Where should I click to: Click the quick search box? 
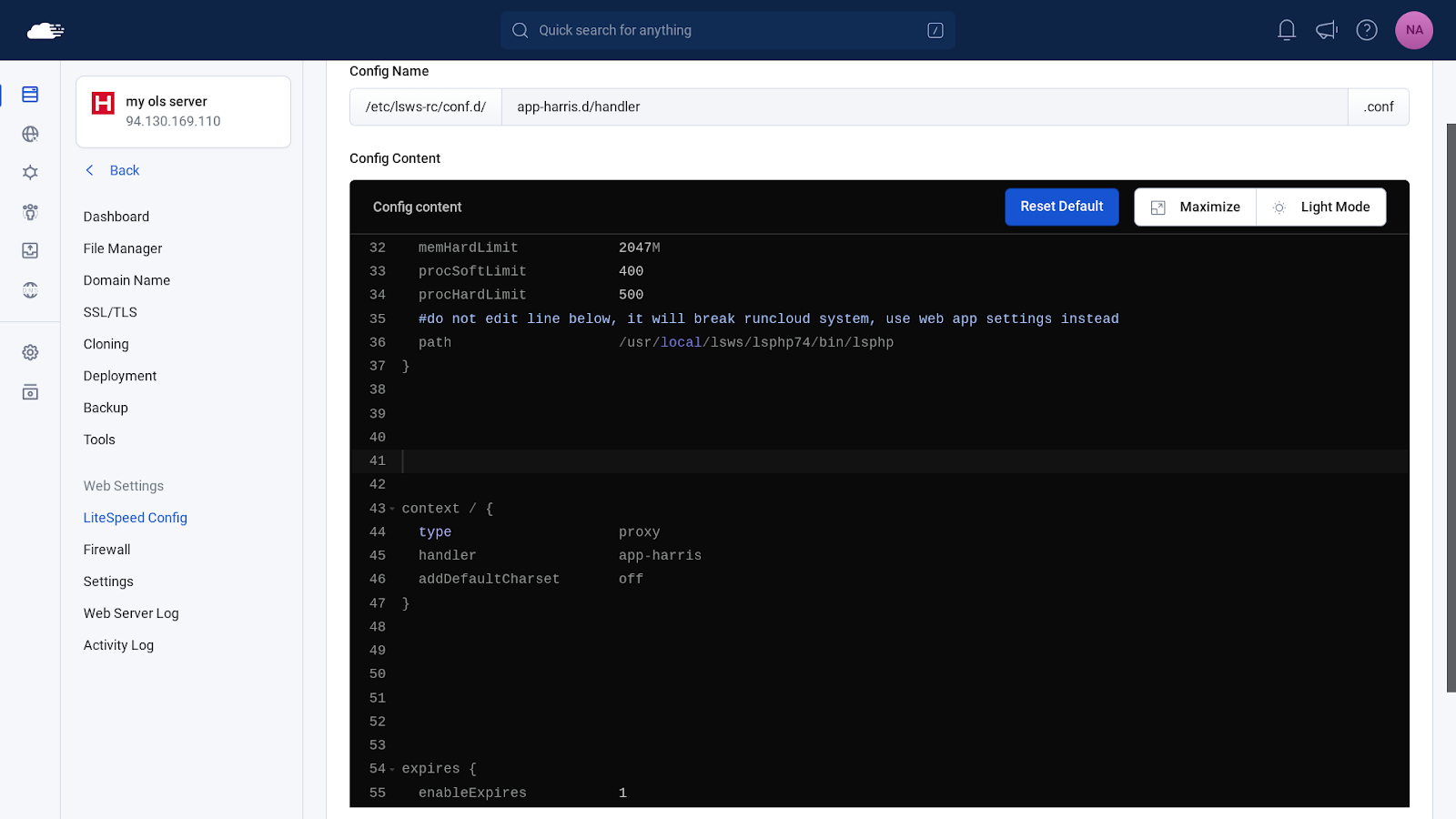[x=727, y=30]
